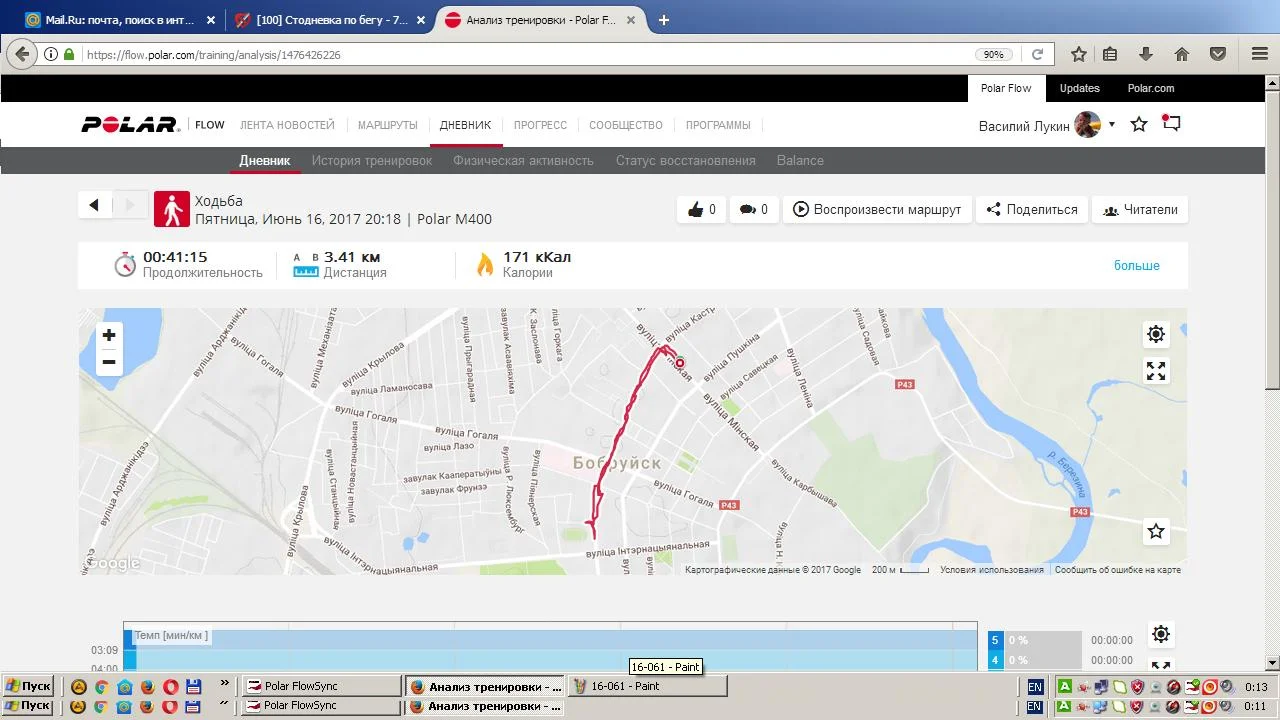
Task: Click the route marker circle on the map
Action: (x=680, y=363)
